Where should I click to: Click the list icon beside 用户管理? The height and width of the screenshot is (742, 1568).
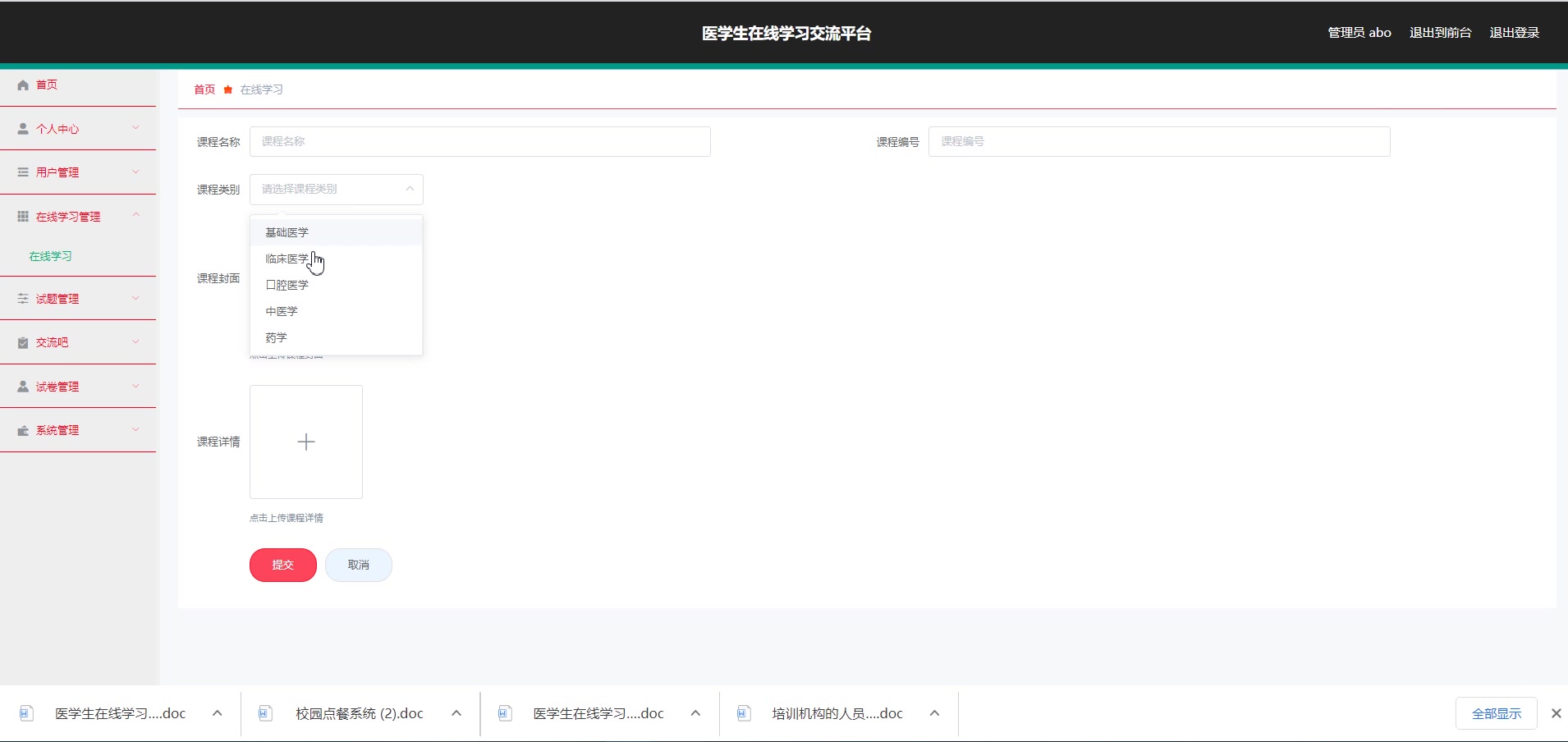tap(21, 172)
